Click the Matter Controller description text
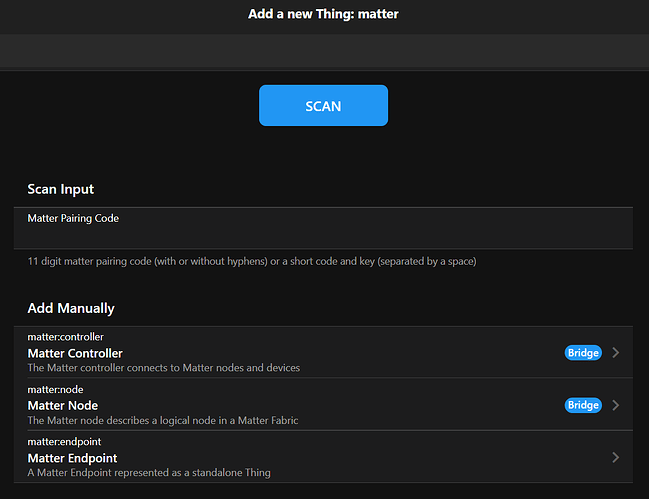Viewport: 649px width, 499px height. pyautogui.click(x=163, y=367)
